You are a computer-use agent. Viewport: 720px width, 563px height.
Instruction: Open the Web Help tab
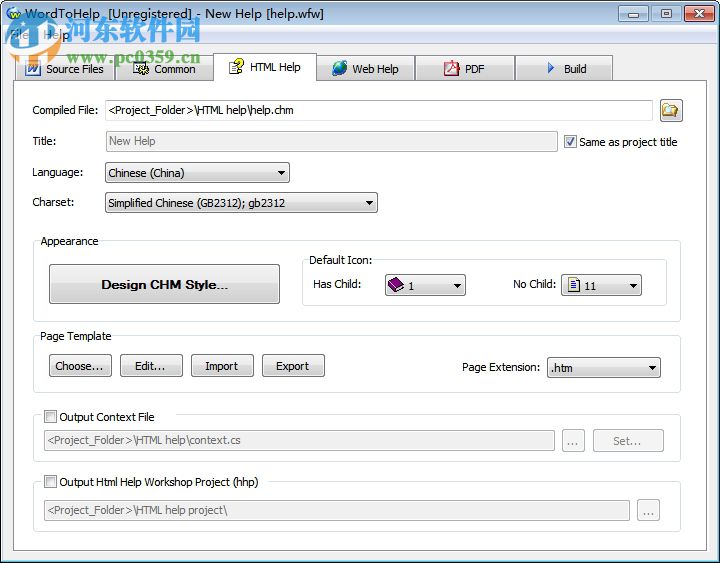[366, 69]
